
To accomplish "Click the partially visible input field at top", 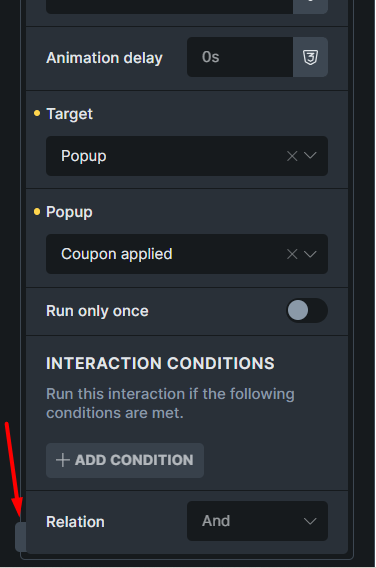I will tap(170, 5).
